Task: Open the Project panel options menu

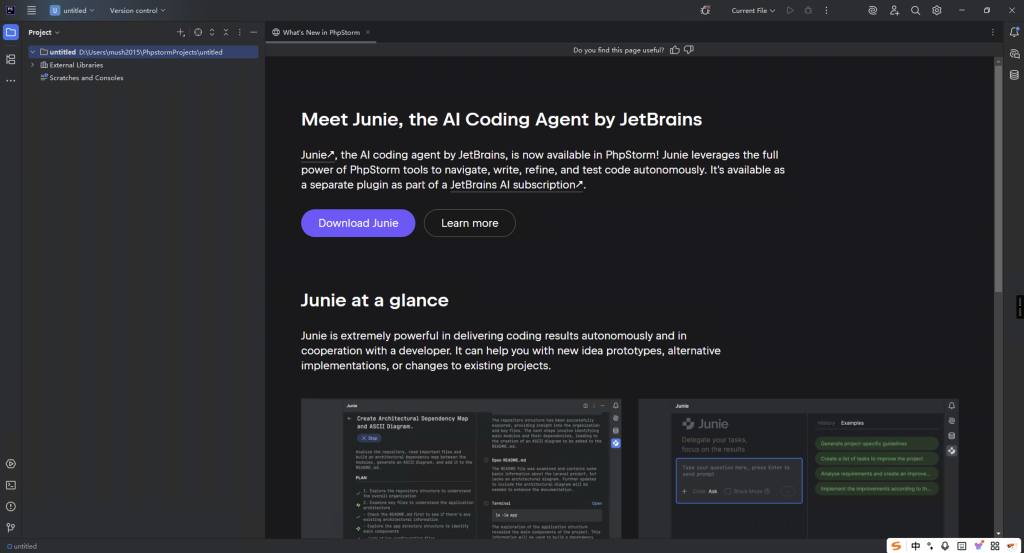Action: pos(240,32)
